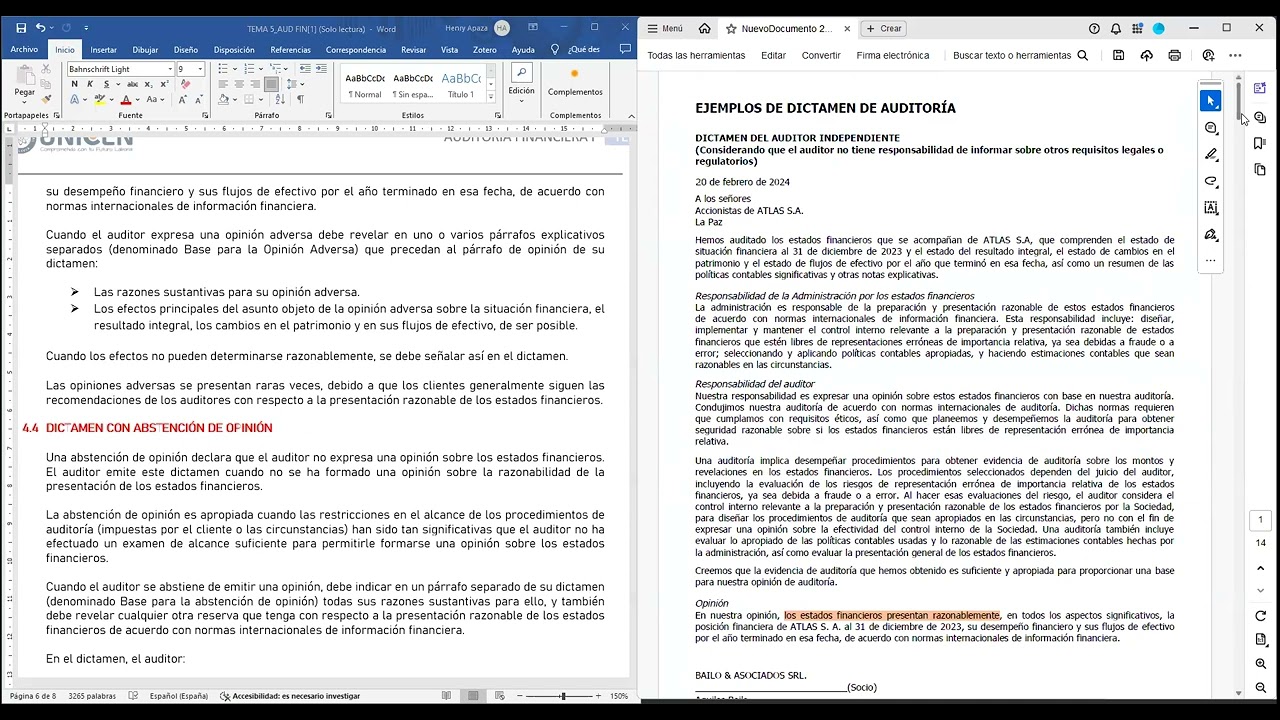Toggle justify alignment in Word
This screenshot has width=1280, height=720.
click(x=270, y=85)
